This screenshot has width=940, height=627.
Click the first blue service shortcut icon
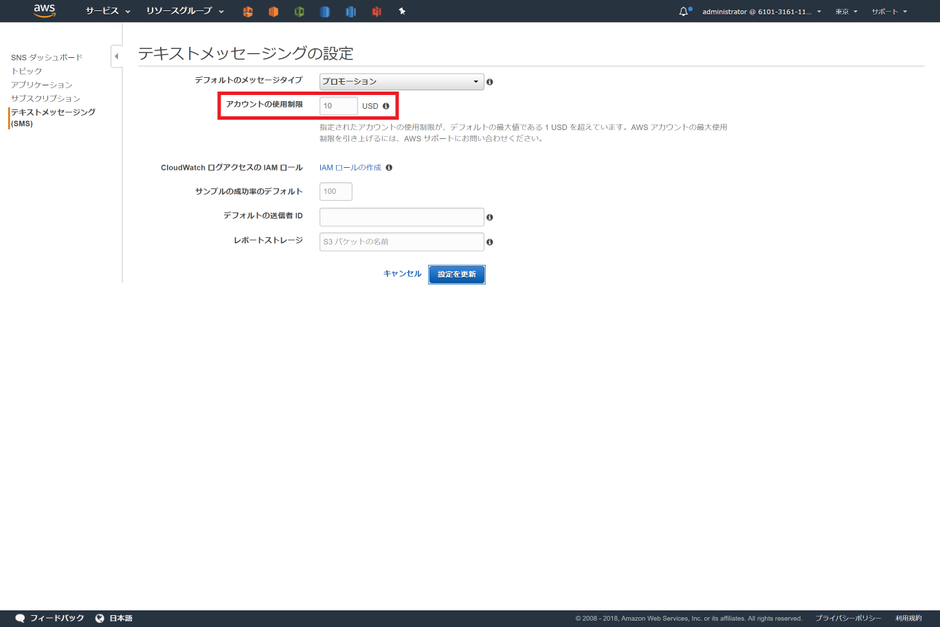pos(325,11)
